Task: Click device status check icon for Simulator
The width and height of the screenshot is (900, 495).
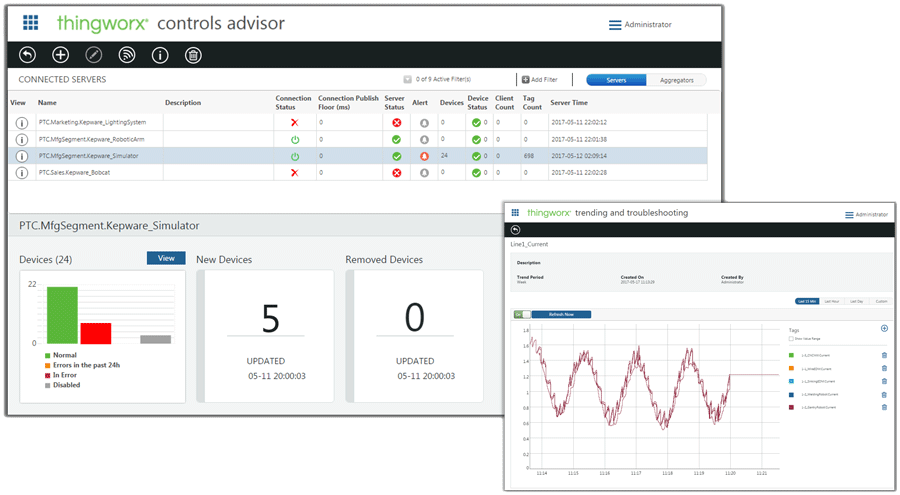Action: [x=476, y=156]
